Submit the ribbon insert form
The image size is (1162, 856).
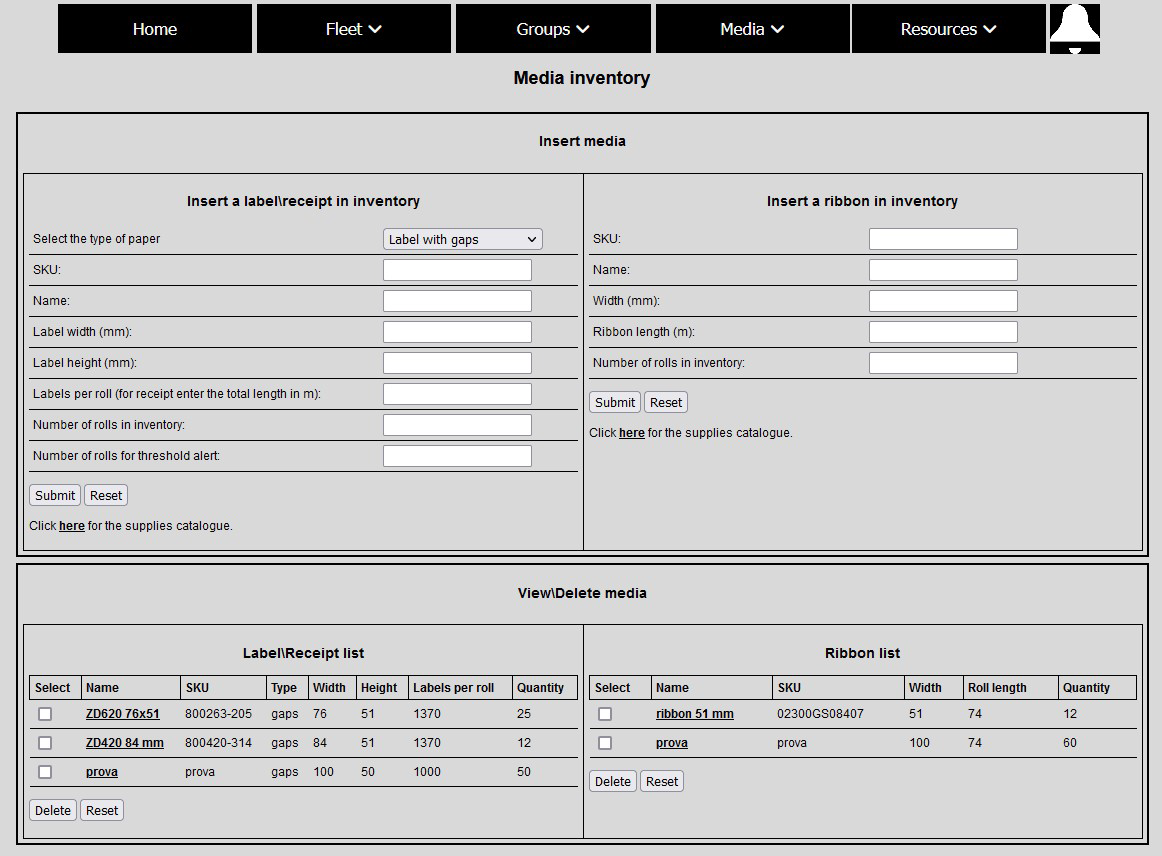615,402
